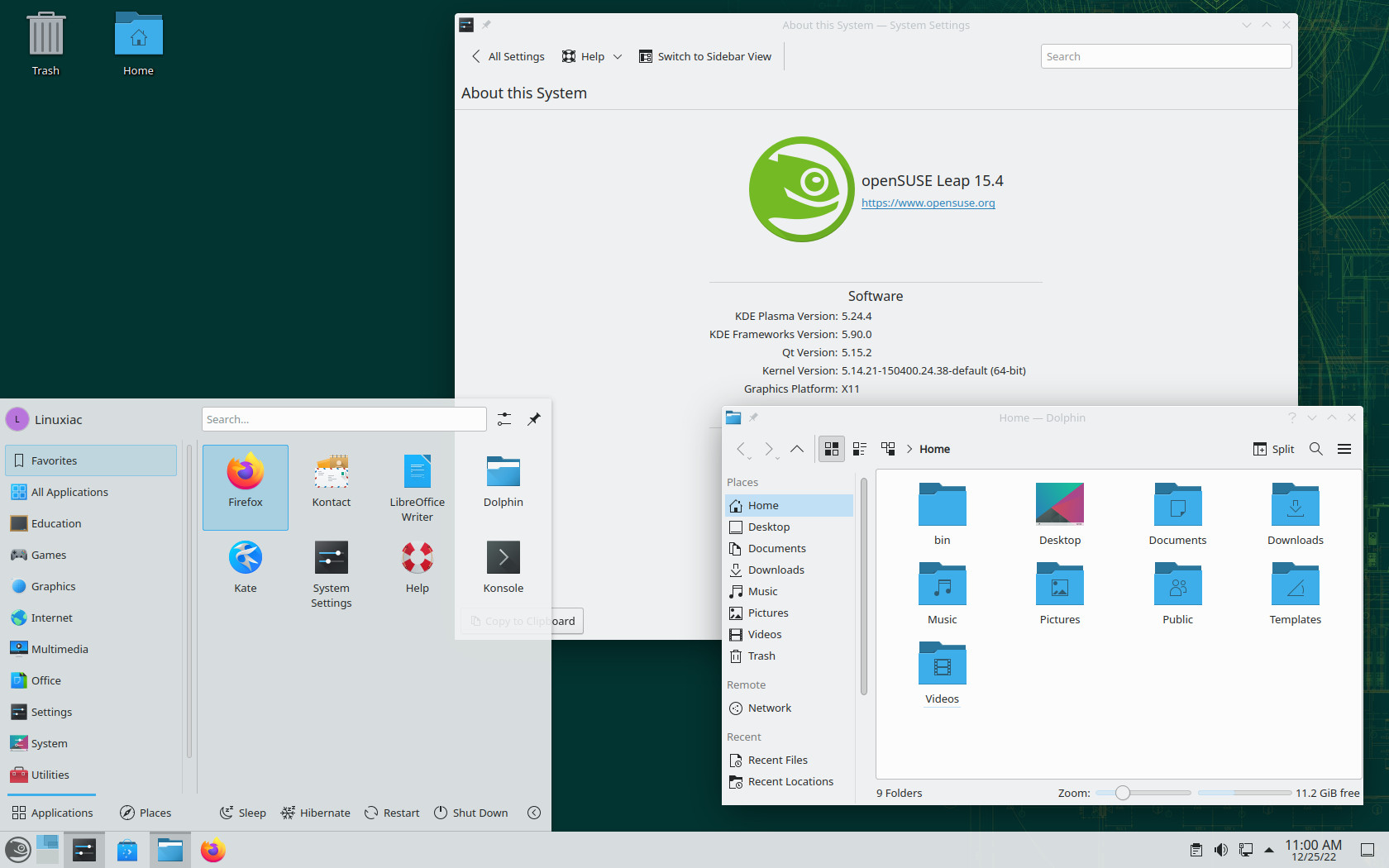
Task: Open the Help application icon
Action: 418,566
